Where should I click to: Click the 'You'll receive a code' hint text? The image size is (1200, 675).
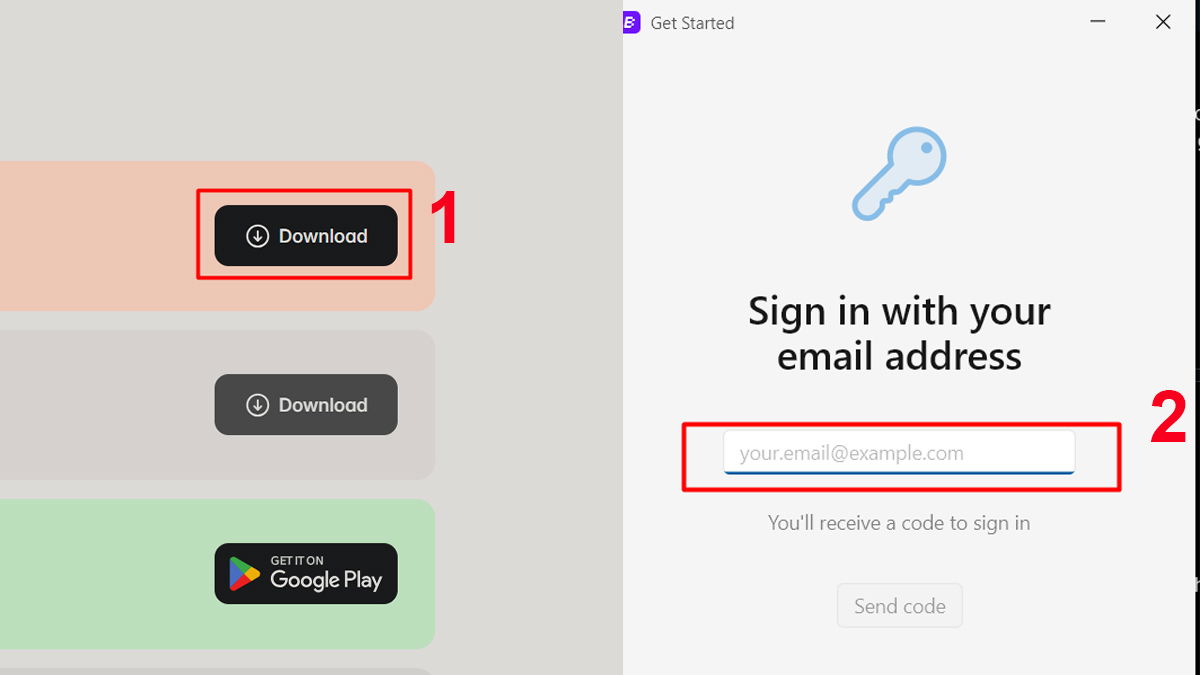898,523
